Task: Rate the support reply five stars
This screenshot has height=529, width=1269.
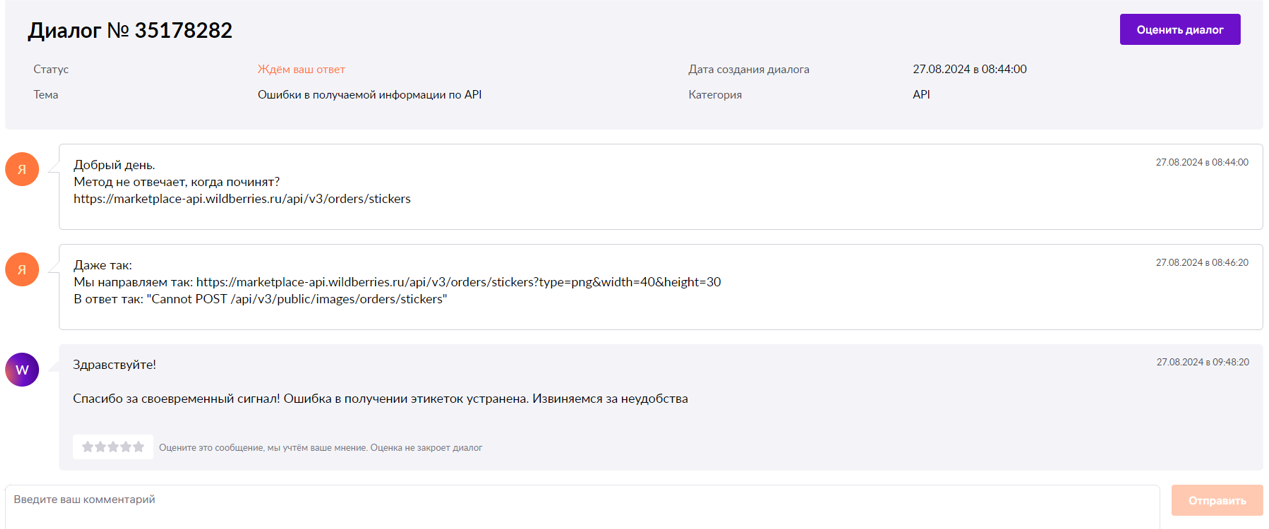Action: (139, 447)
